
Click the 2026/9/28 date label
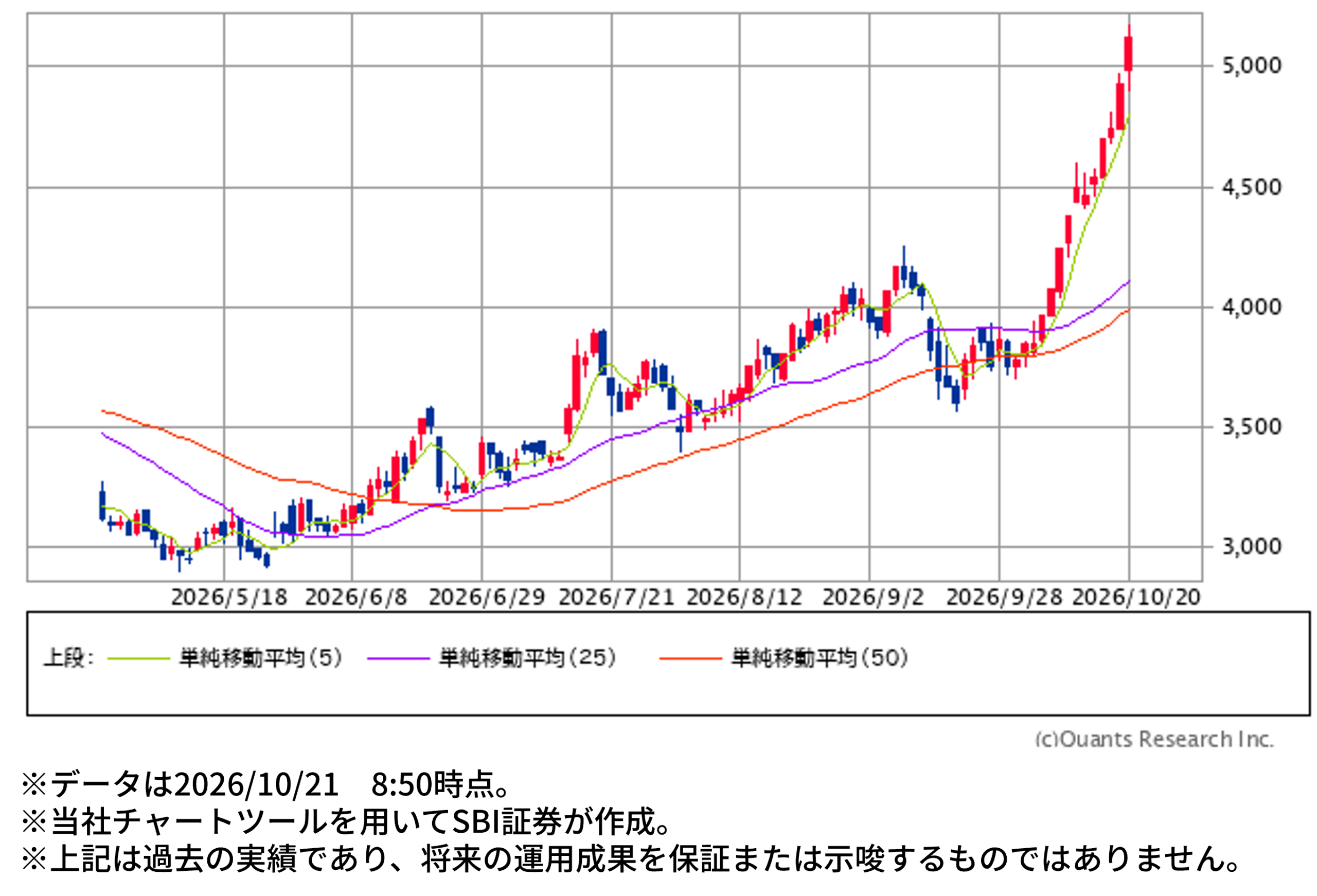1004,597
